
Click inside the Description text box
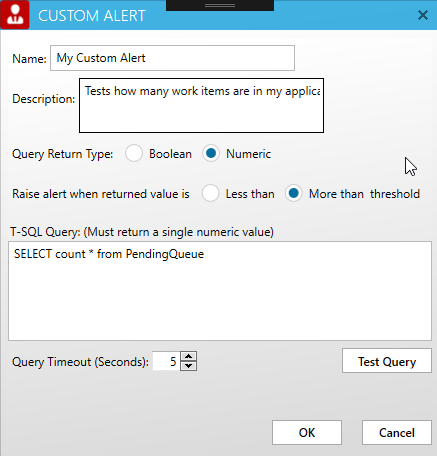coord(201,105)
